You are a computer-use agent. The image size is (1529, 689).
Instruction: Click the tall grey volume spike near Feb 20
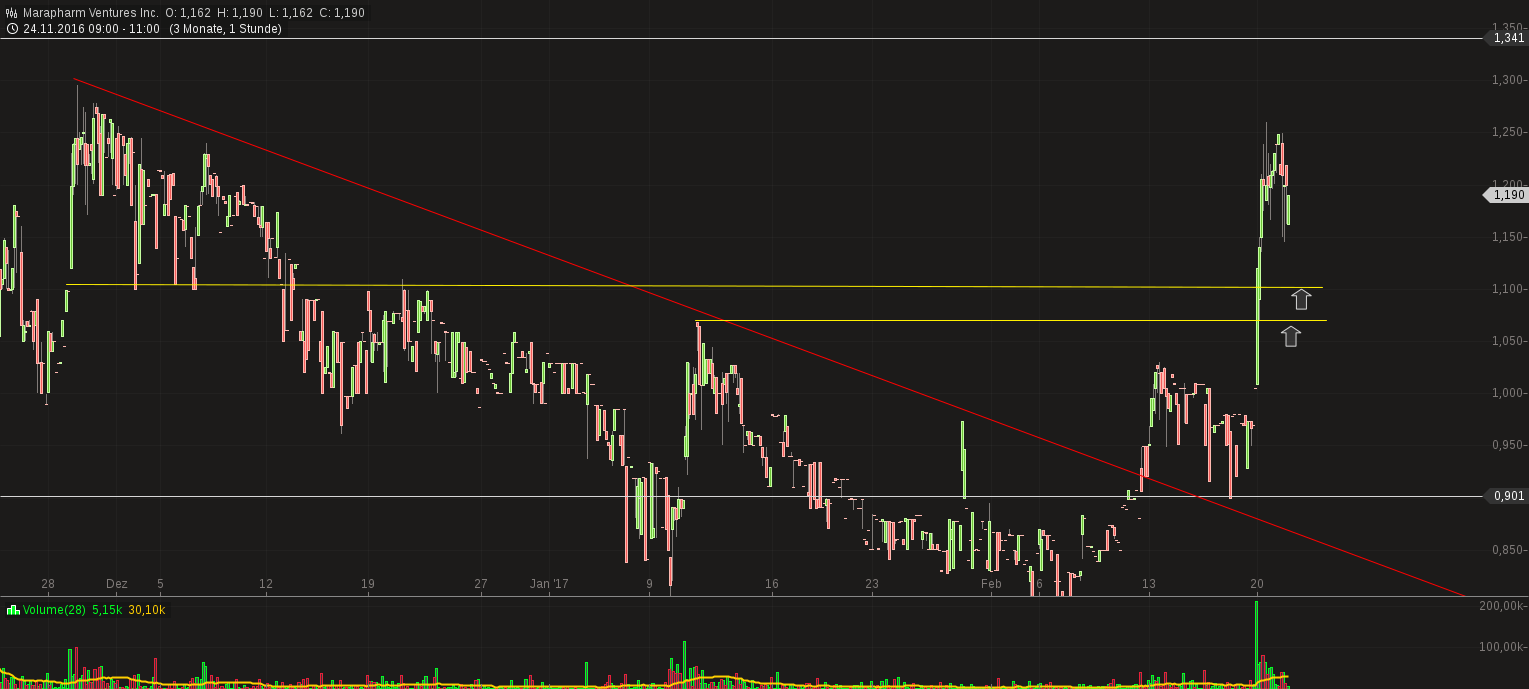[1258, 640]
